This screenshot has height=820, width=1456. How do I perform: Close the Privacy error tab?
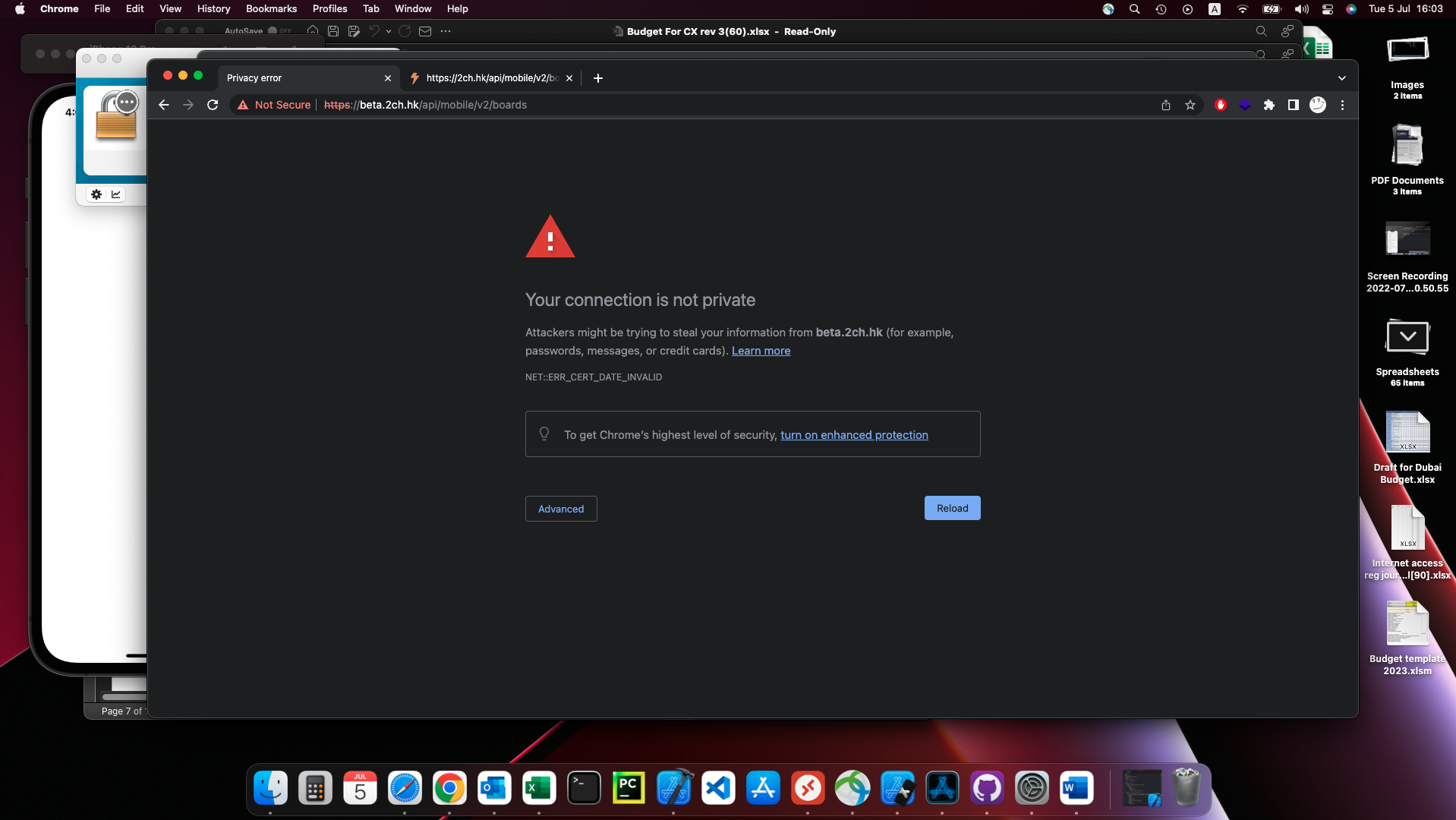pos(388,78)
